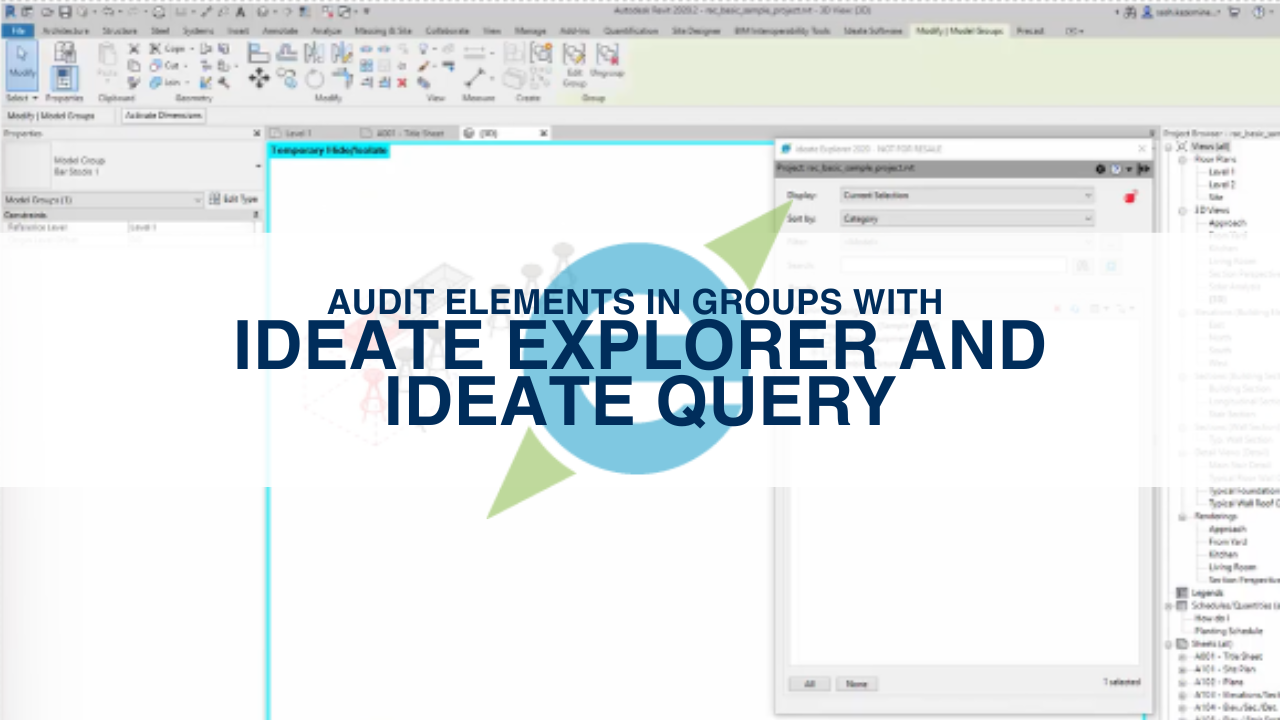Open the Select panel dropdown

pos(22,98)
